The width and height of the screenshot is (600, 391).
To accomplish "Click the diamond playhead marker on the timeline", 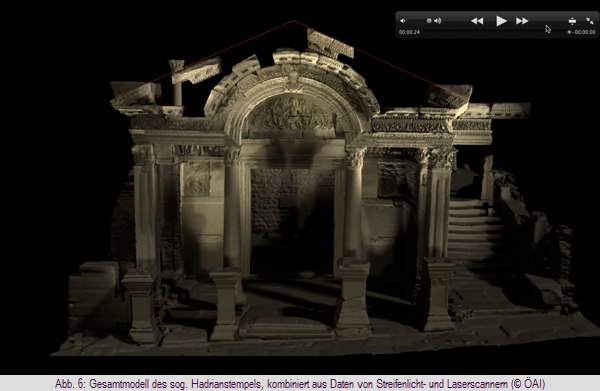I will [569, 32].
